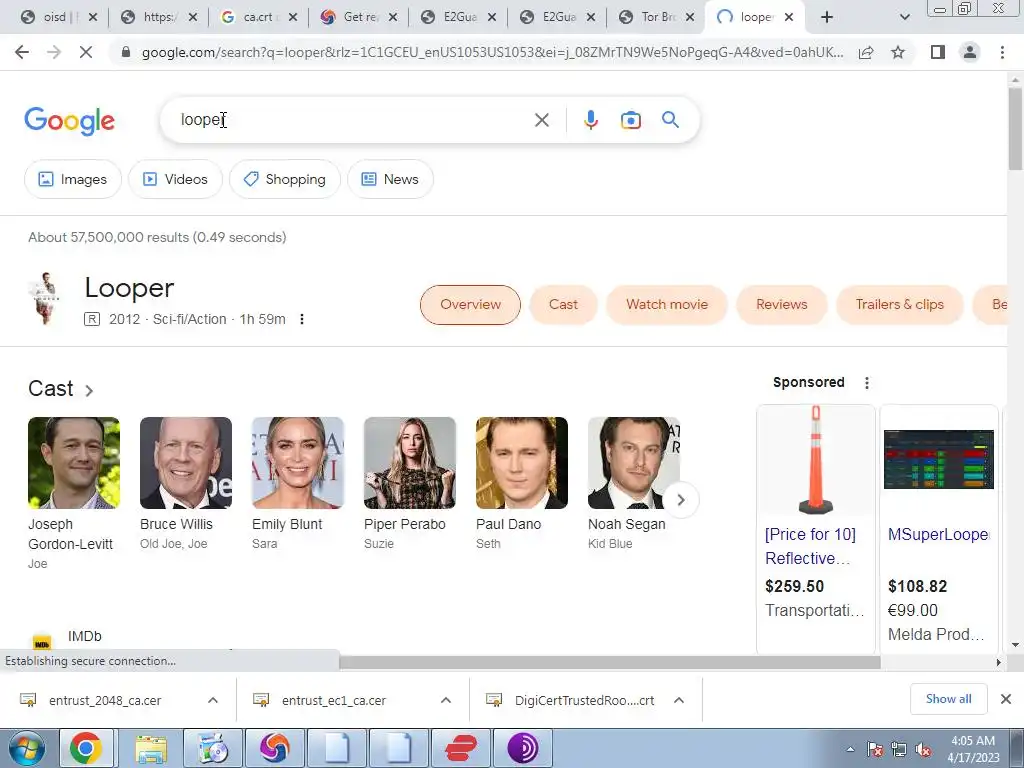Select the Reviews chip
Image resolution: width=1024 pixels, height=768 pixels.
tap(782, 304)
